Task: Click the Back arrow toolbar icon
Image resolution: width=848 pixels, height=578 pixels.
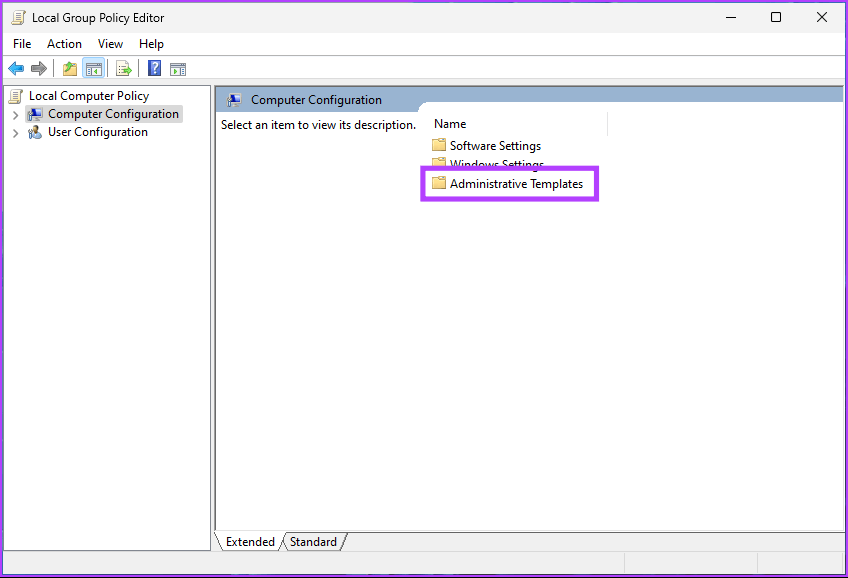Action: (16, 69)
